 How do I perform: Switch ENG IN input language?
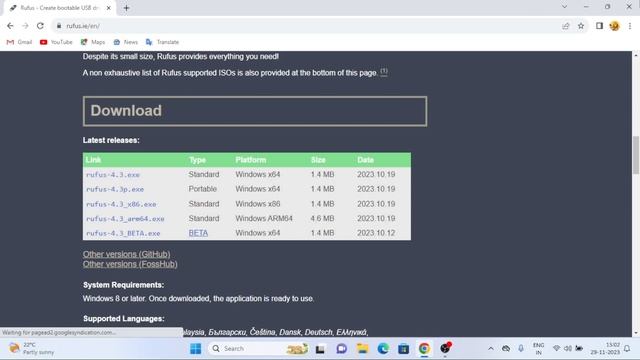click(538, 349)
